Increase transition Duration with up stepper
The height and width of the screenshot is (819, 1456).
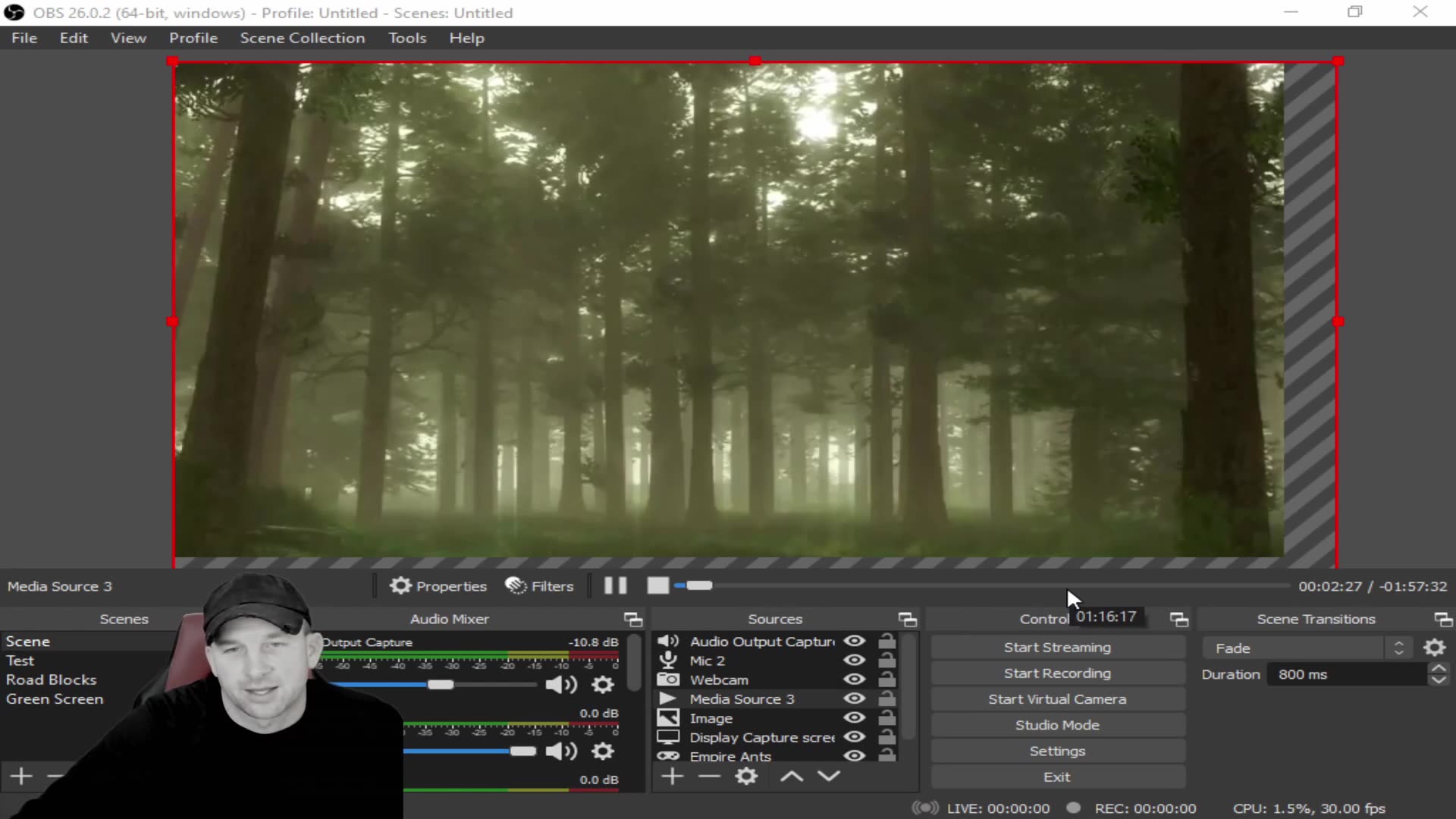[1439, 668]
